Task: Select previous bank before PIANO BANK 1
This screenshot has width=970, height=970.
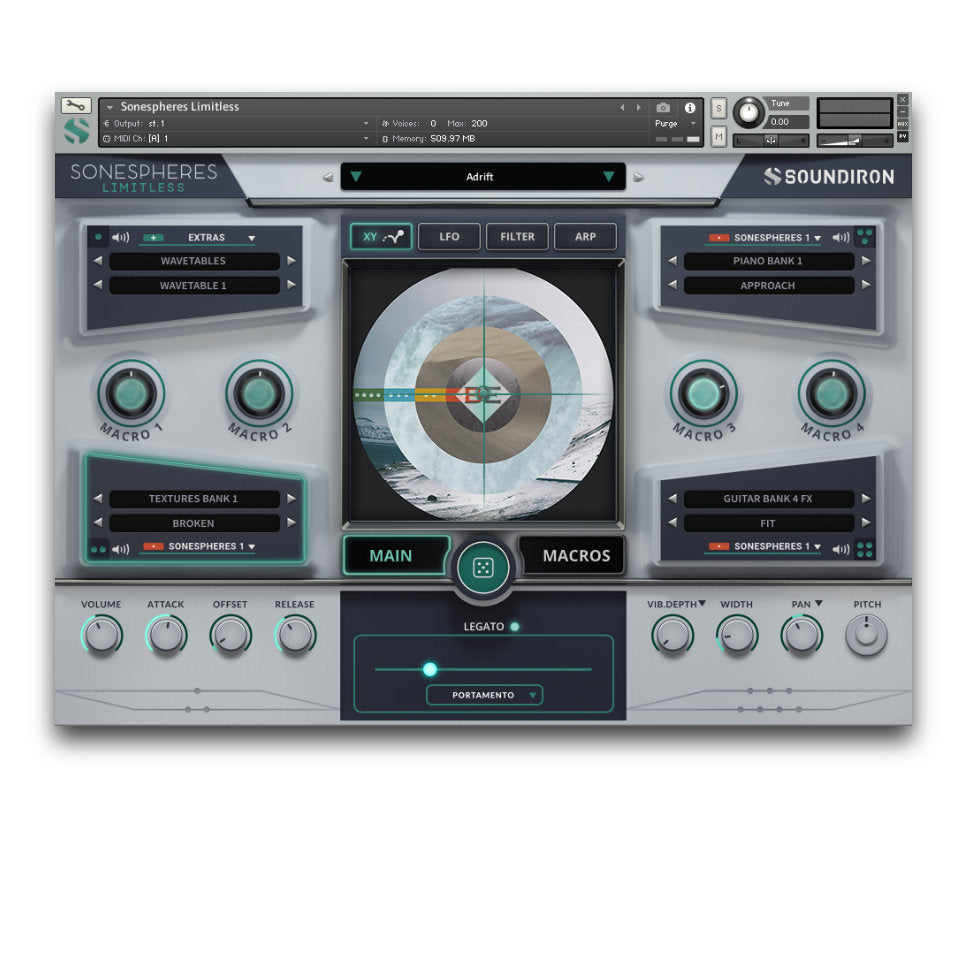Action: coord(672,261)
